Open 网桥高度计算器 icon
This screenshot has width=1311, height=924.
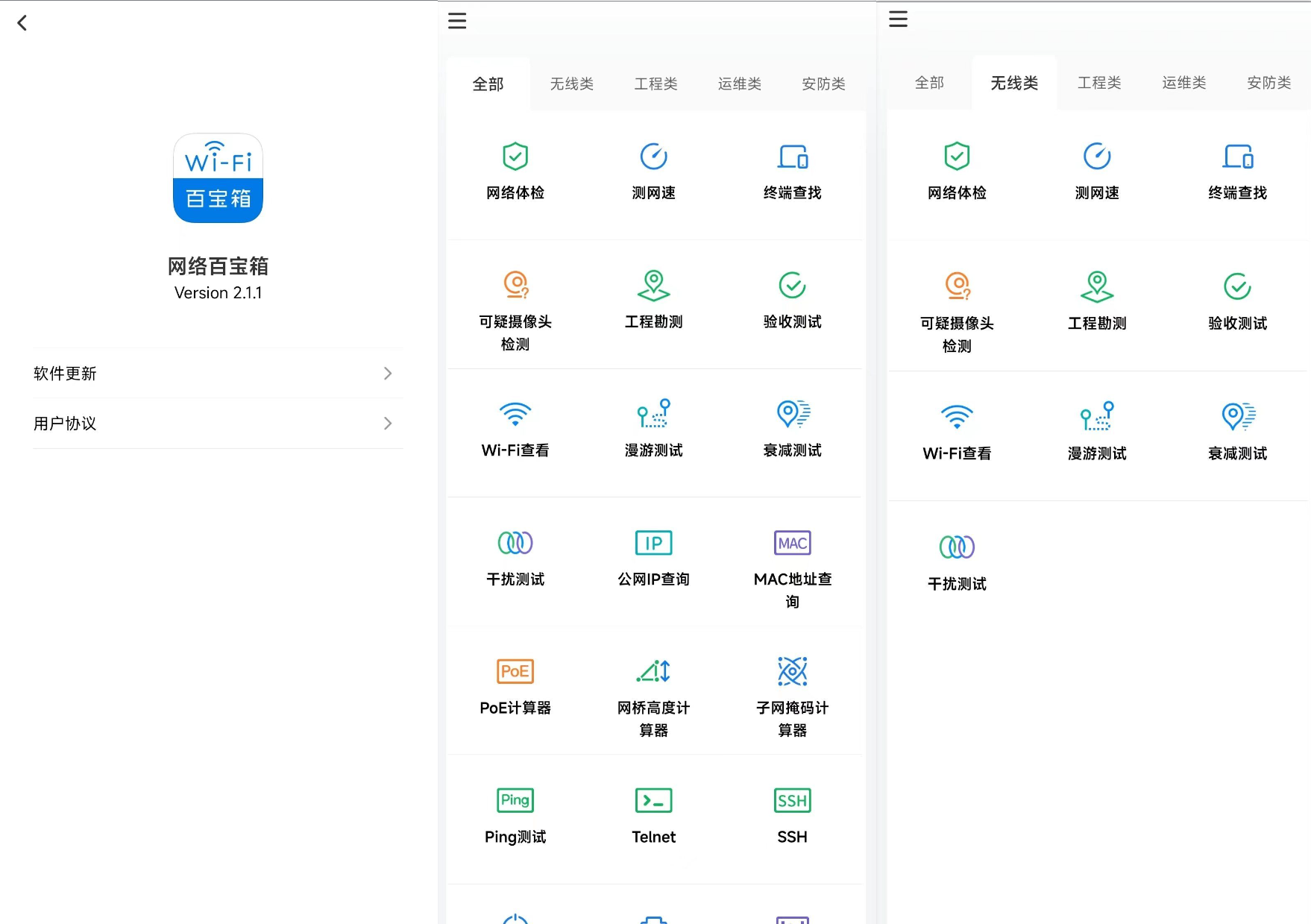click(x=654, y=671)
